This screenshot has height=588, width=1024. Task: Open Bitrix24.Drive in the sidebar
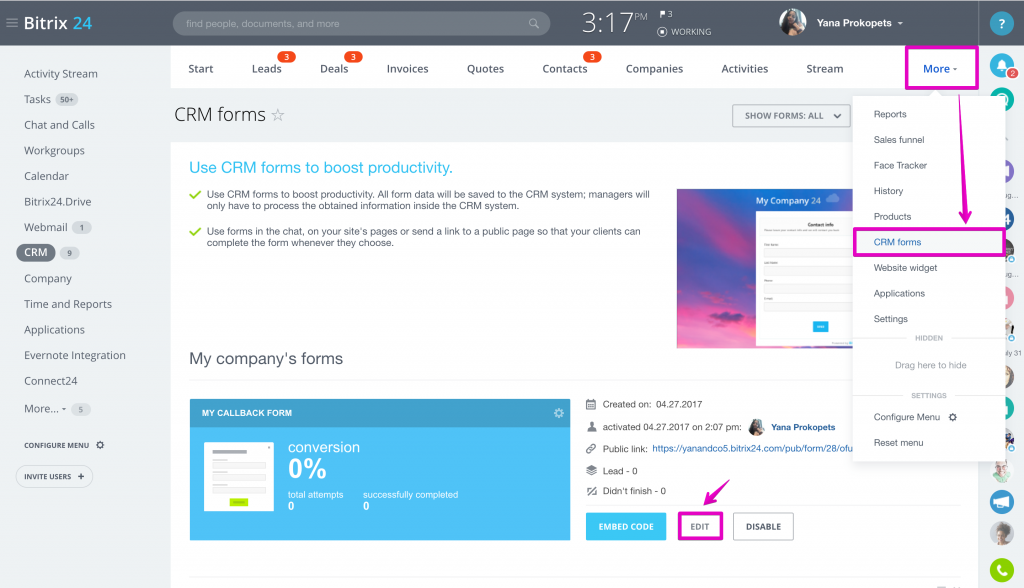[57, 202]
